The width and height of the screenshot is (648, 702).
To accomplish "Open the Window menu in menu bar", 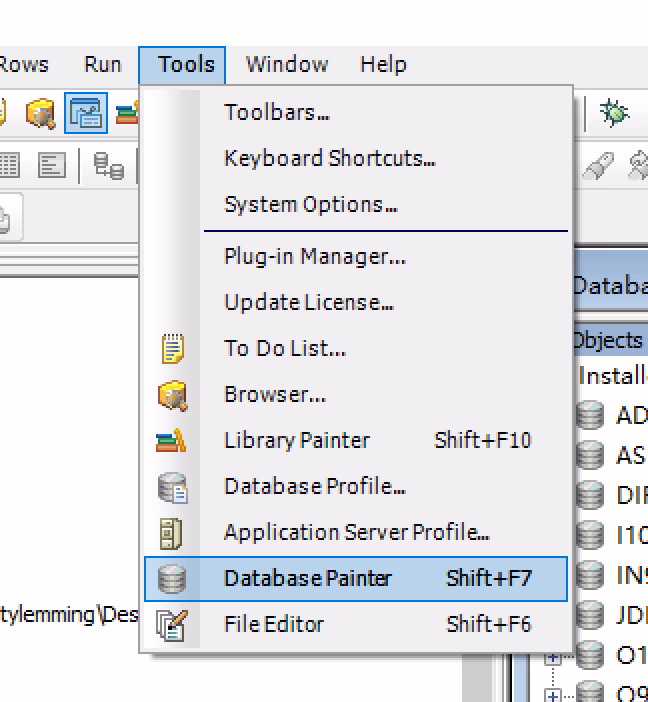I will (x=287, y=65).
